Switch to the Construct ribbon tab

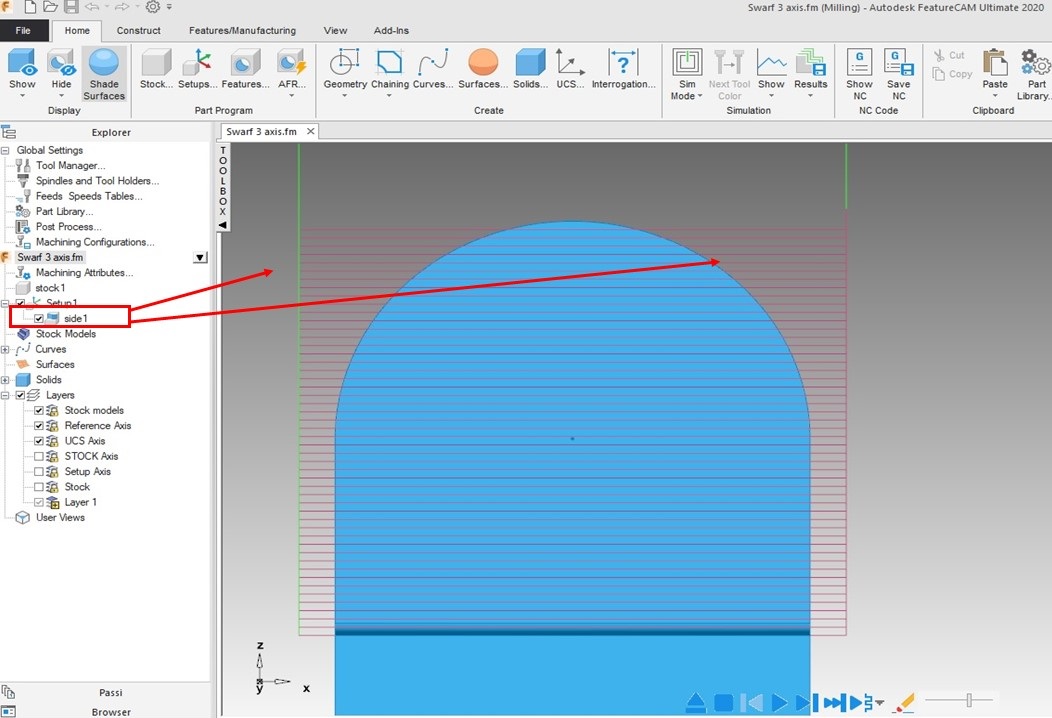click(x=139, y=30)
